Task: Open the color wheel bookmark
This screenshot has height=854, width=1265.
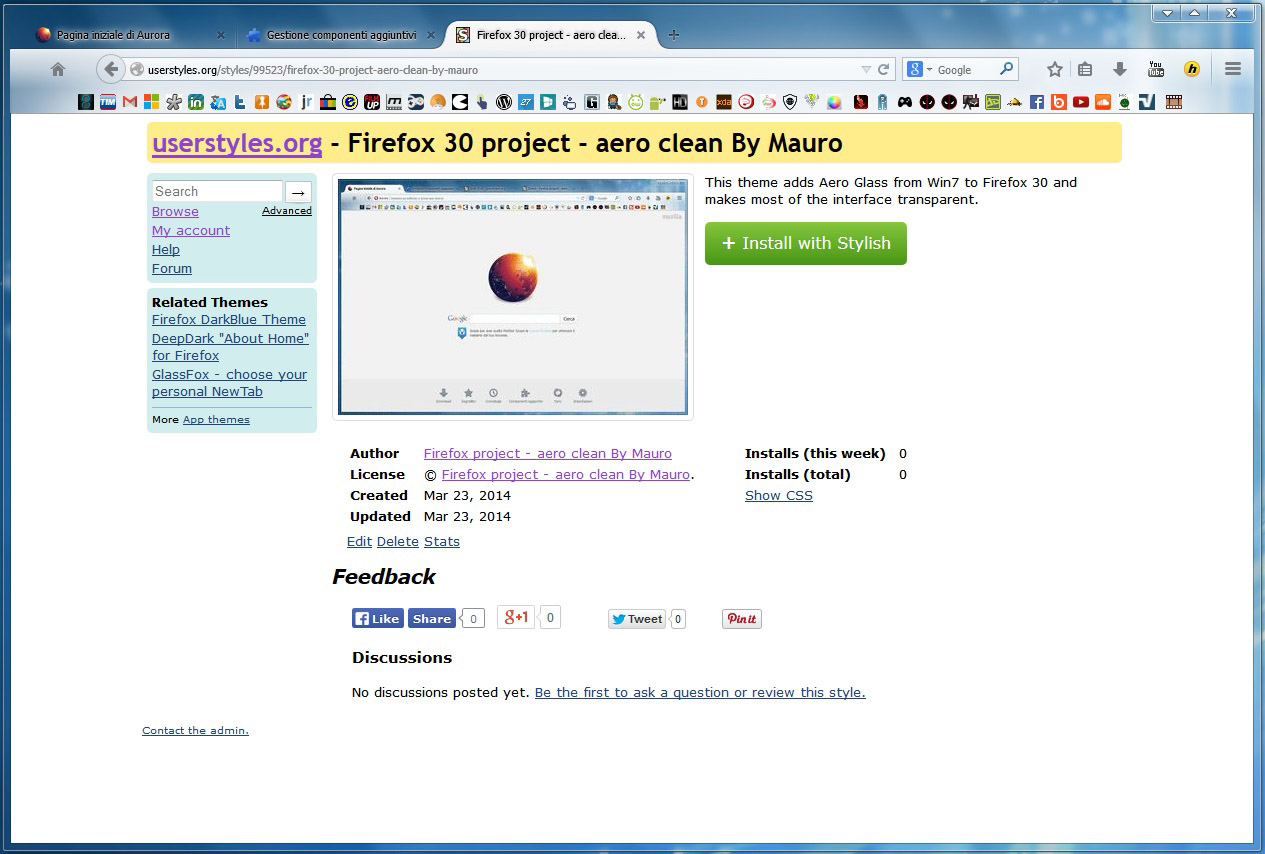Action: 834,101
